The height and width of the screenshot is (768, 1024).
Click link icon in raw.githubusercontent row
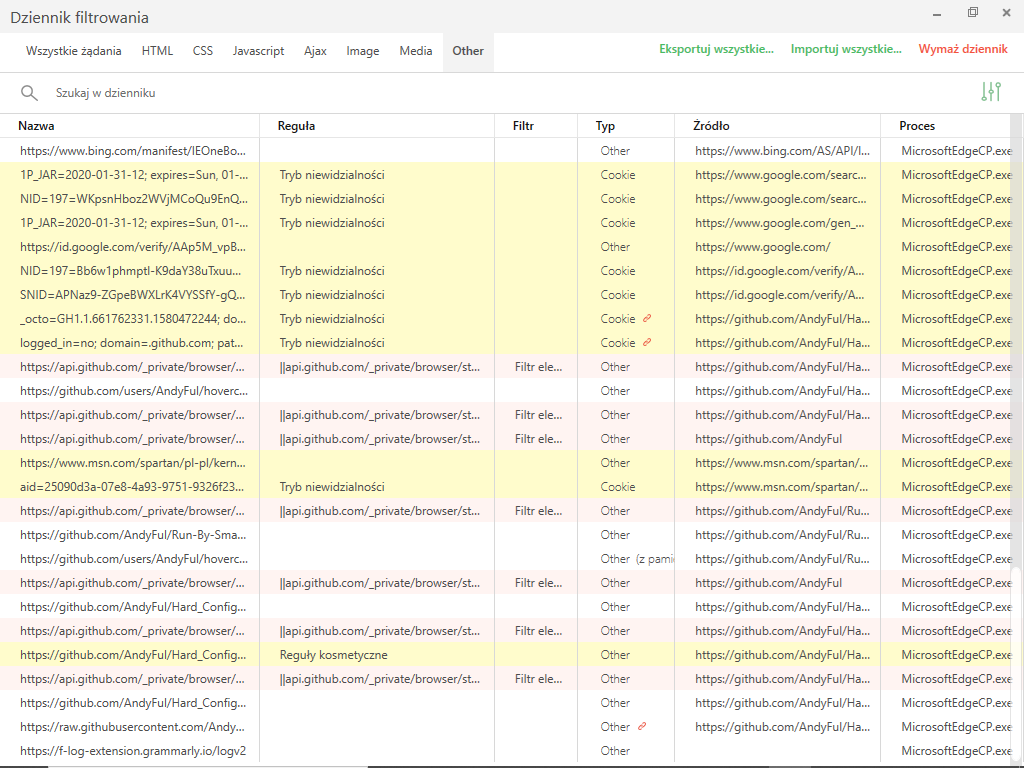pyautogui.click(x=642, y=727)
